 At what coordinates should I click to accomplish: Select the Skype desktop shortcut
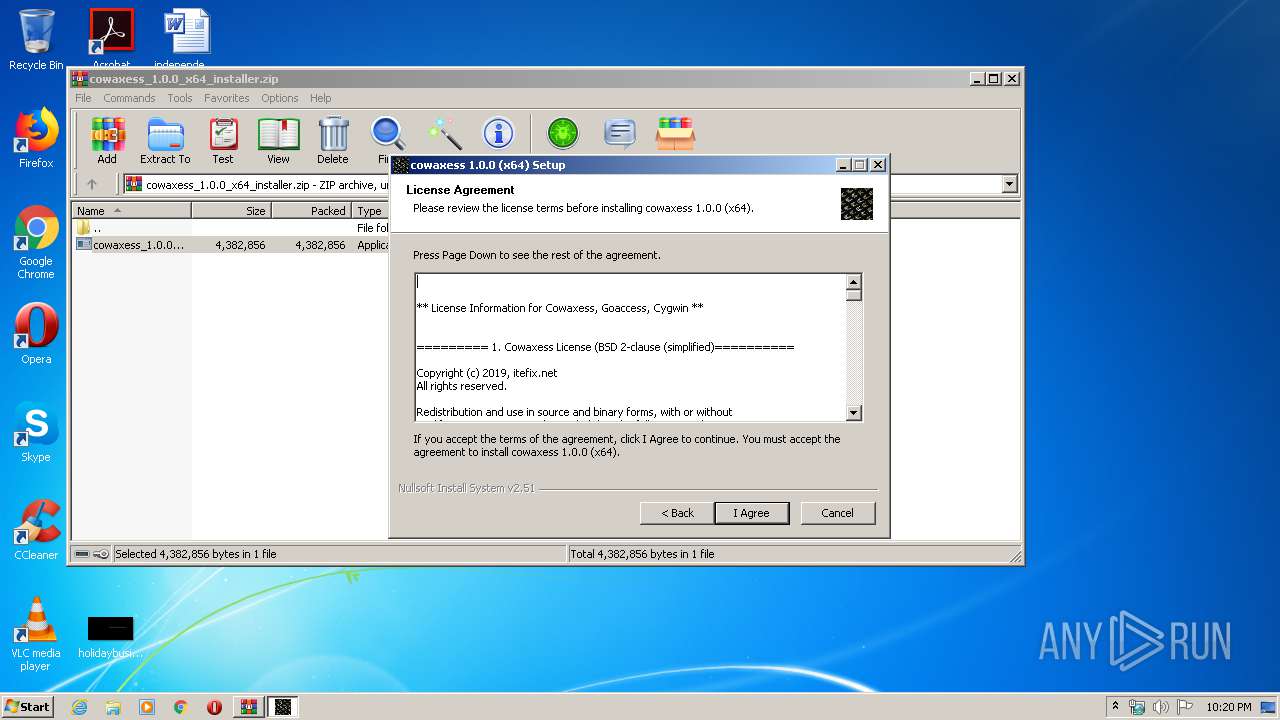click(36, 432)
